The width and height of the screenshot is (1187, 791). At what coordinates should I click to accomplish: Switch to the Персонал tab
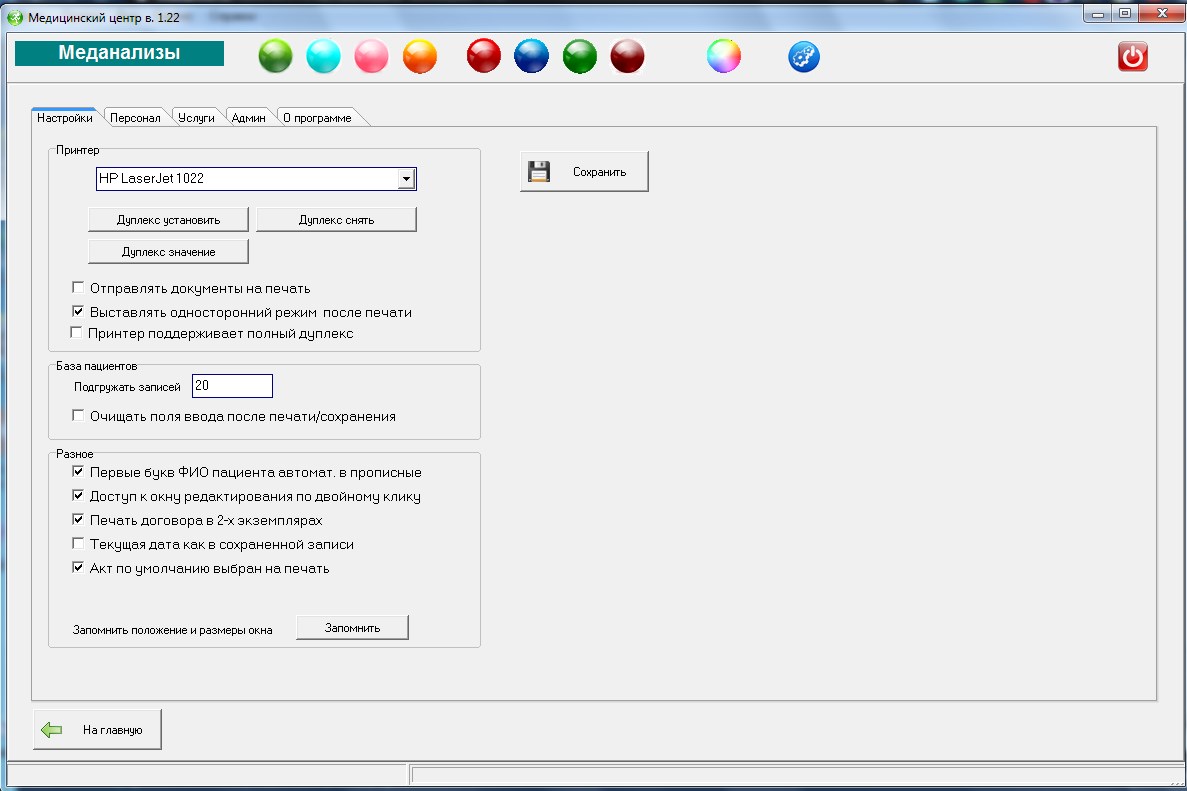click(x=136, y=117)
